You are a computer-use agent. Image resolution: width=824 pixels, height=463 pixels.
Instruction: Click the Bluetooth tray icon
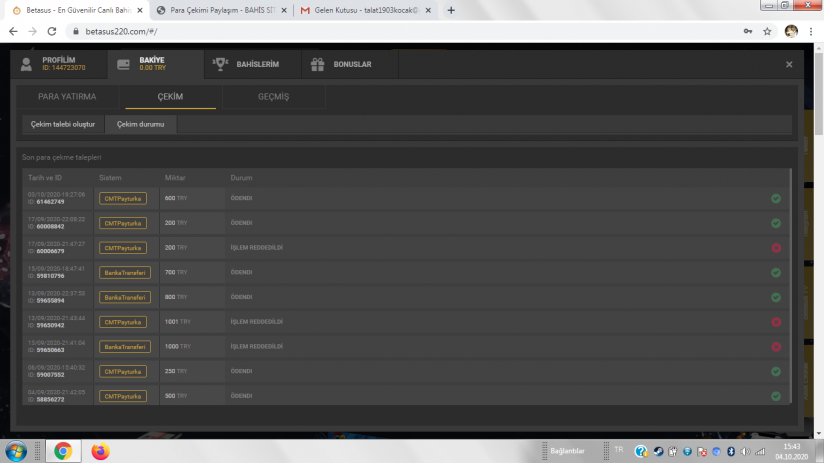(x=731, y=451)
